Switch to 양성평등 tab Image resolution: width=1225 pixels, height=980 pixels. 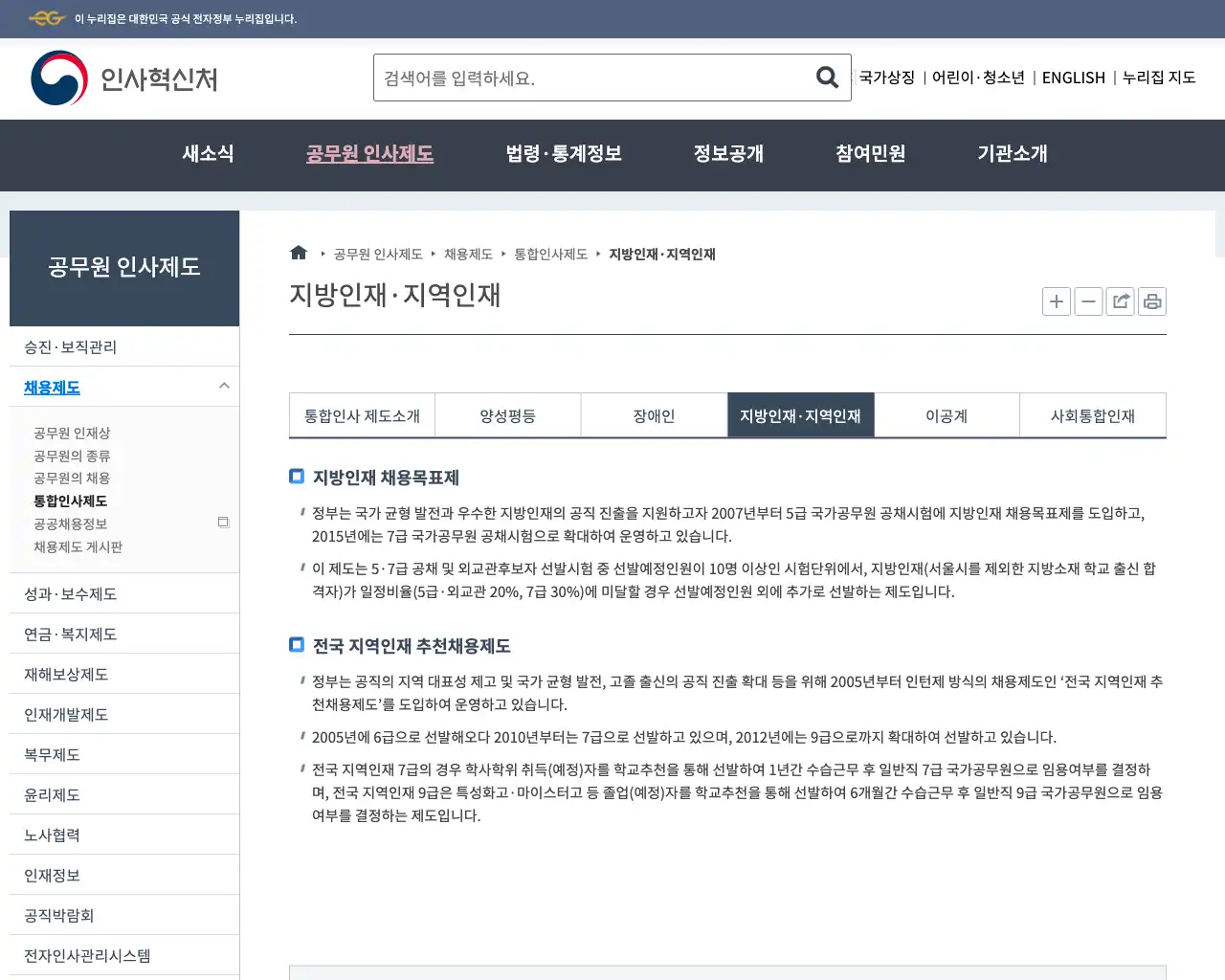pos(508,415)
